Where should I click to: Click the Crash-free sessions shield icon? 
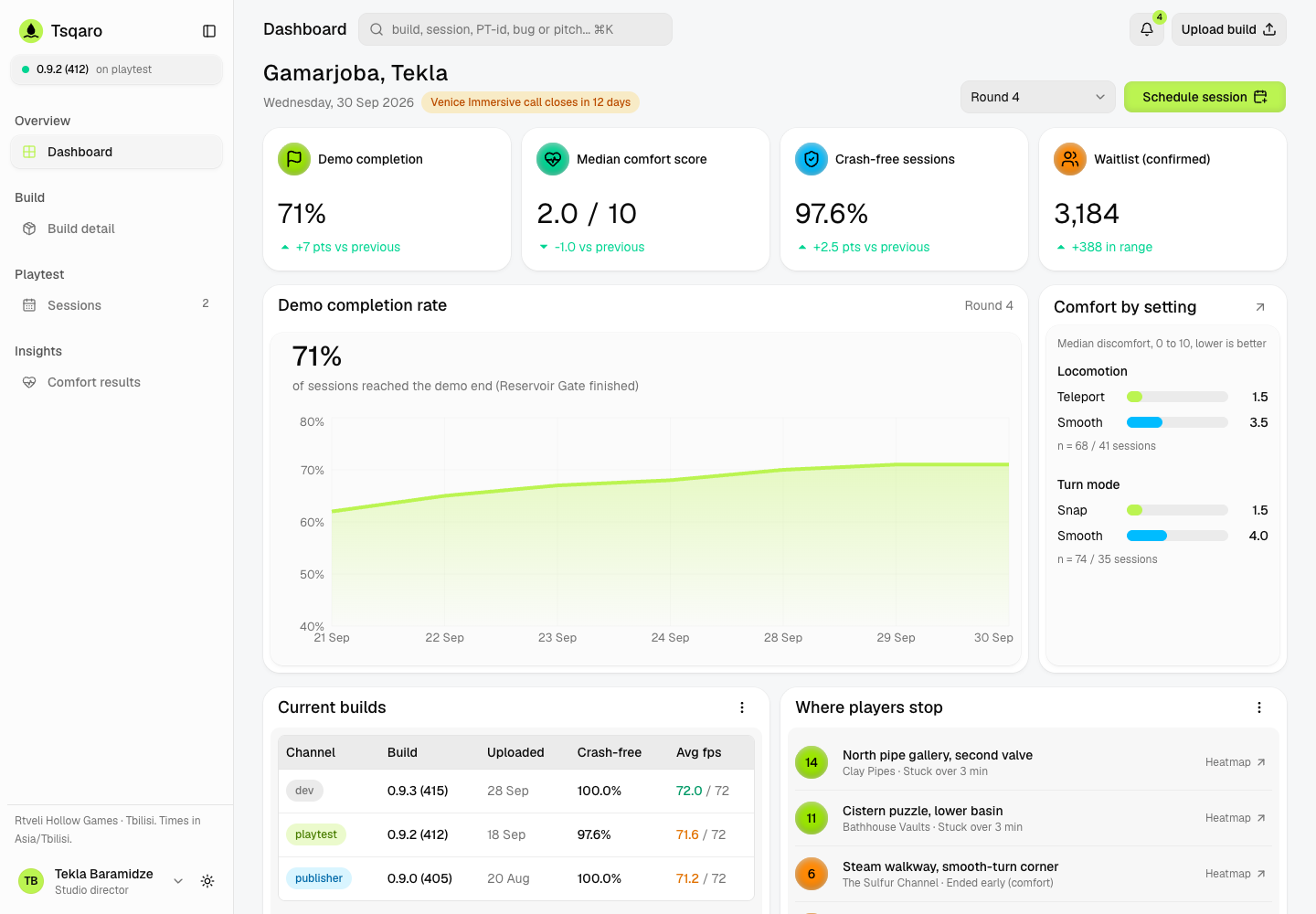point(812,159)
